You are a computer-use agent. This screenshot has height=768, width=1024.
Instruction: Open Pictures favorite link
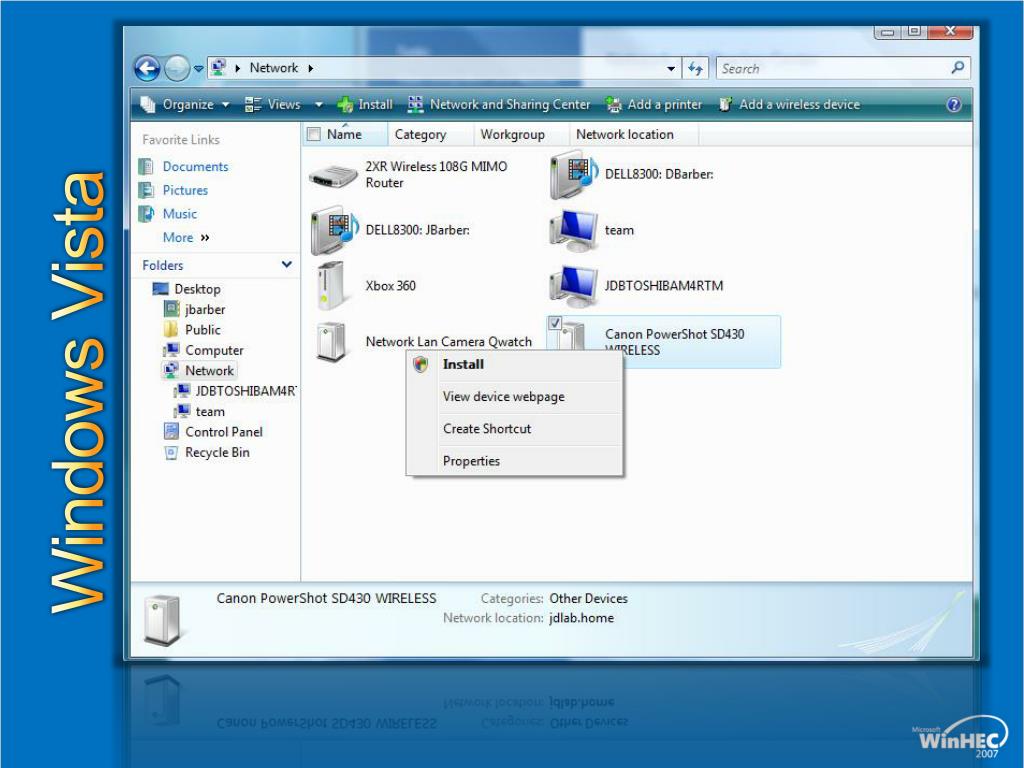(185, 190)
